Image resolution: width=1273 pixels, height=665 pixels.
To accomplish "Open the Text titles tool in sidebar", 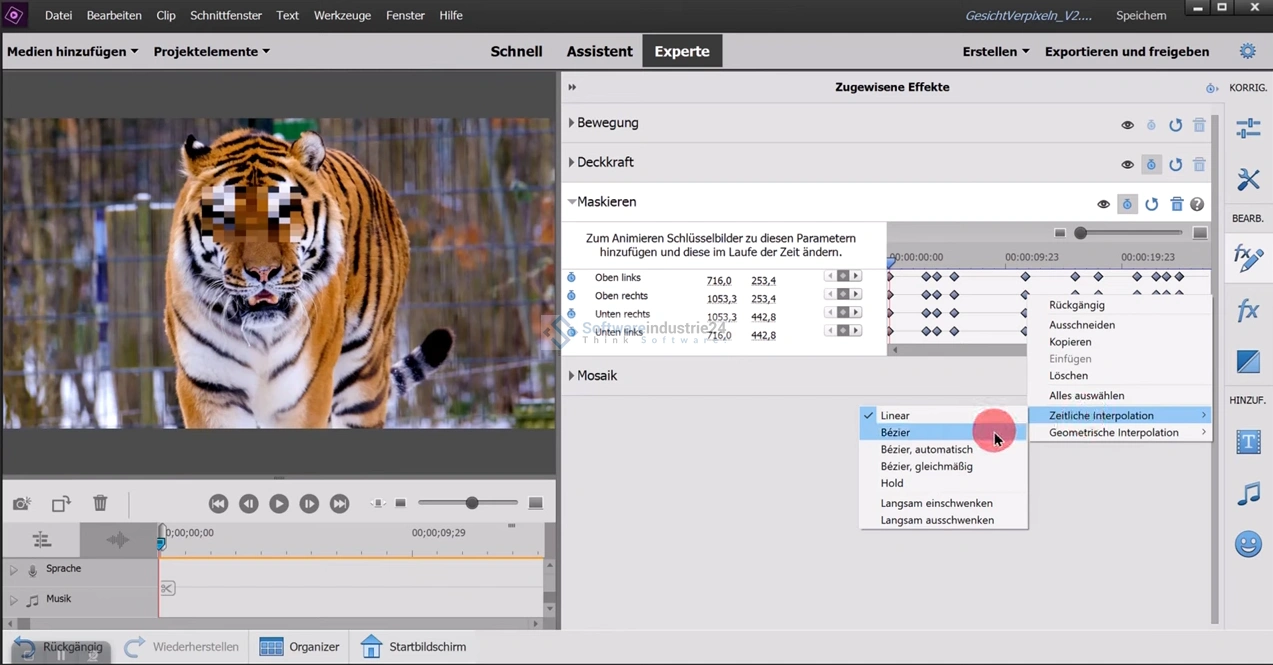I will (1248, 442).
